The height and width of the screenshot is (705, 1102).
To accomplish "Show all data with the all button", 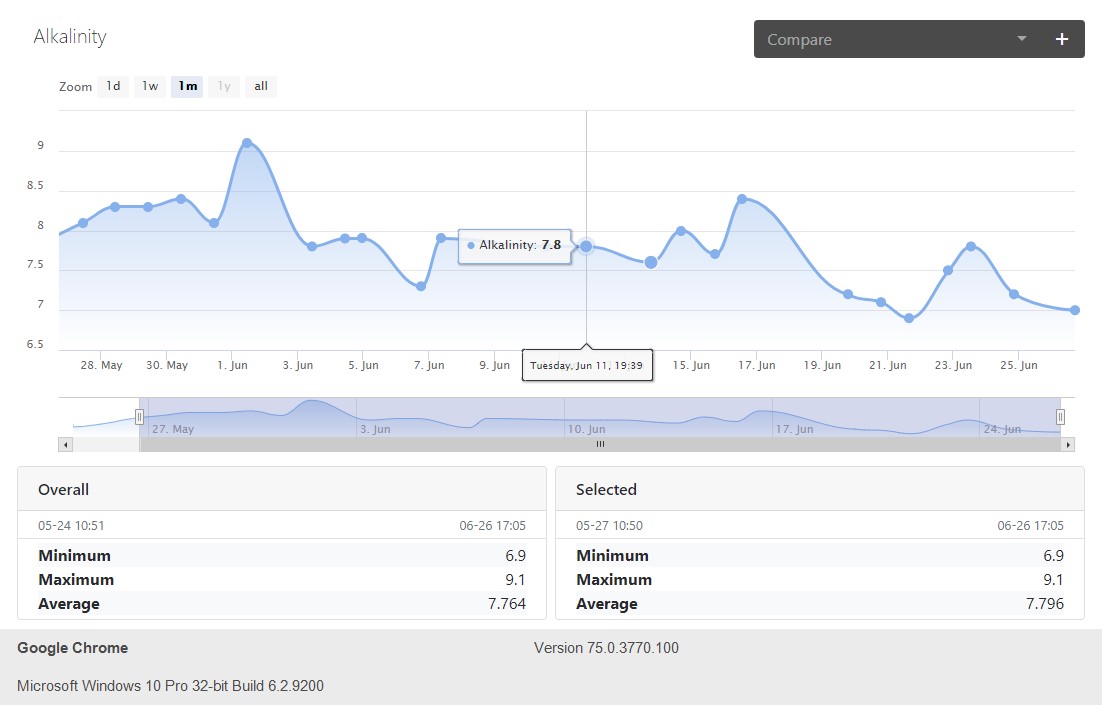I will tap(261, 86).
